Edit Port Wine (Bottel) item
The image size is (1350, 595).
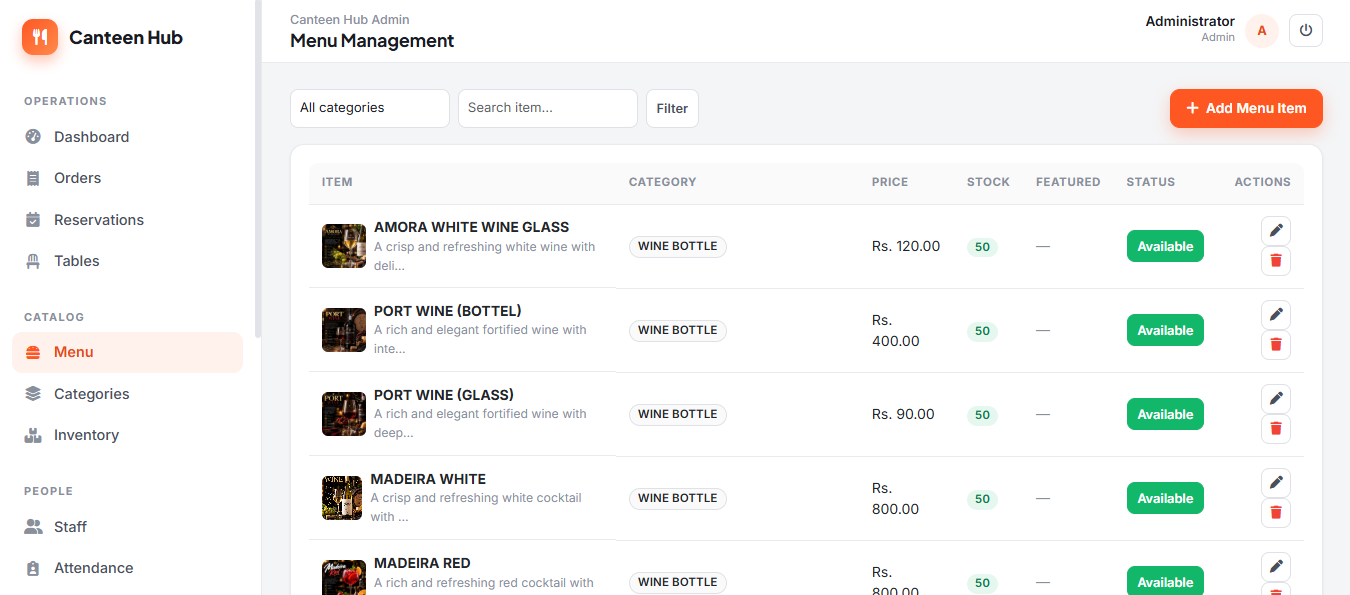click(x=1276, y=315)
